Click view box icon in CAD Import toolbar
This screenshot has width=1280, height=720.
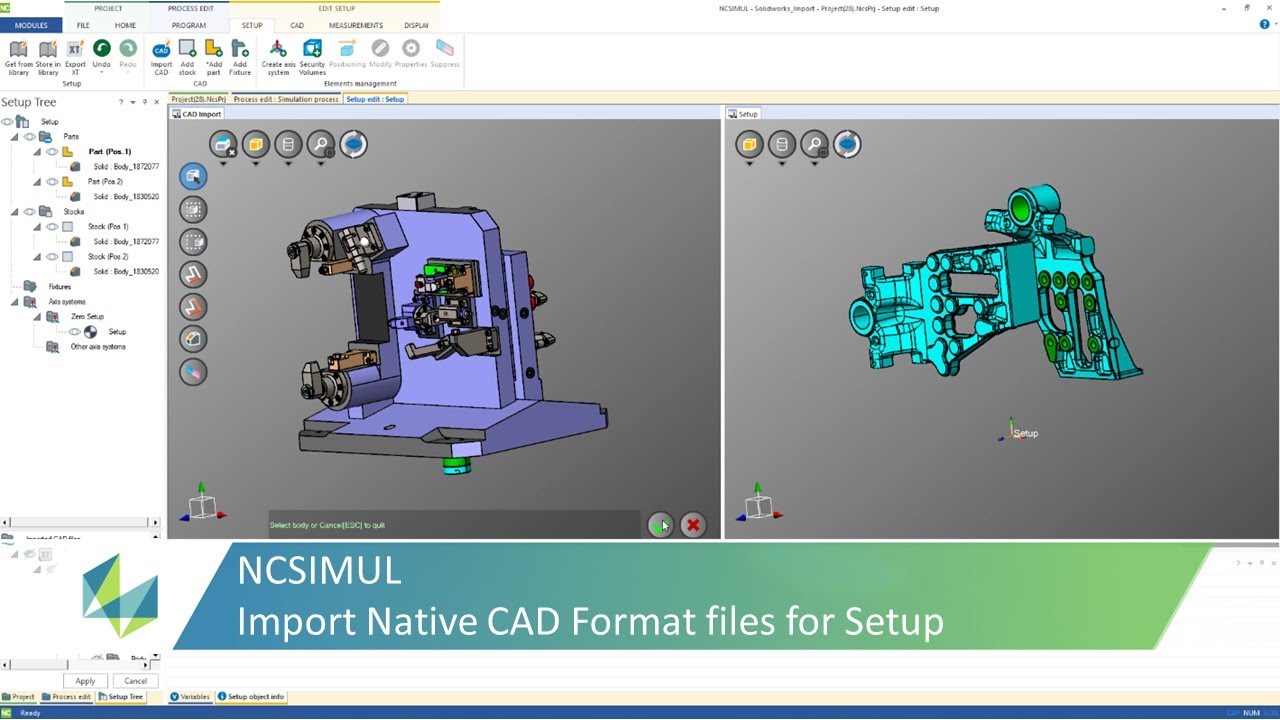pyautogui.click(x=223, y=144)
